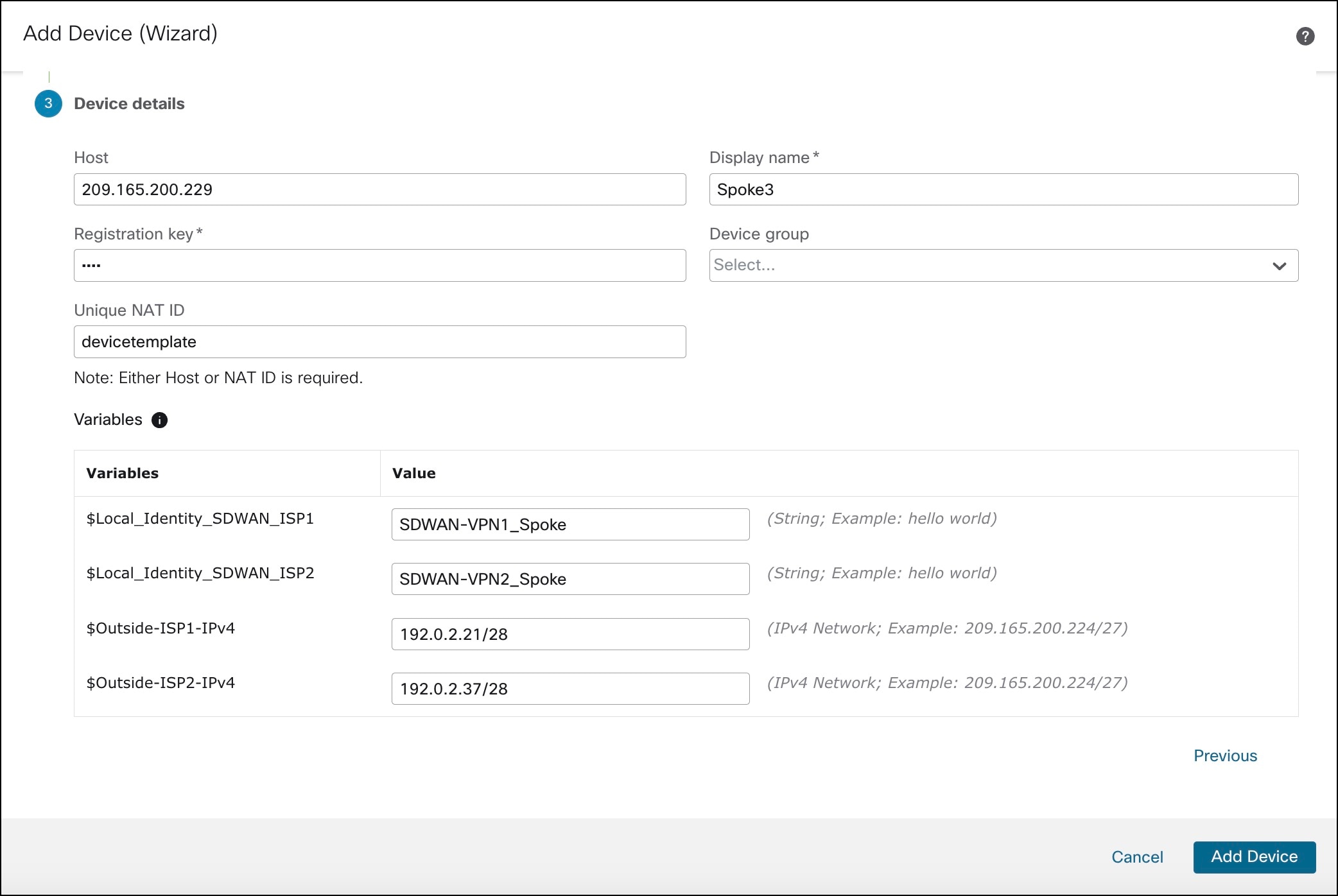
Task: Click the Value column header
Action: (413, 473)
